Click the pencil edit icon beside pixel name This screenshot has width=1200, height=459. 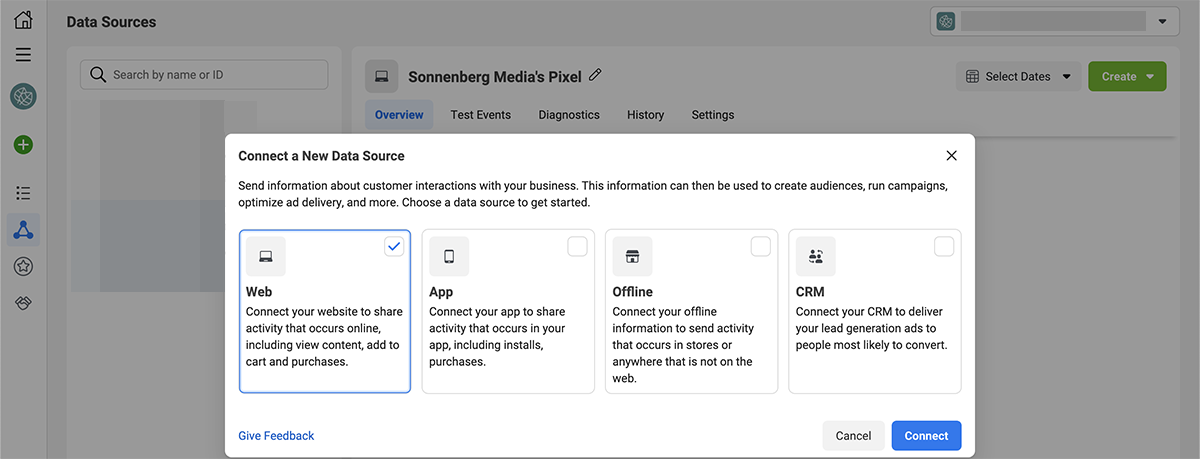click(596, 75)
